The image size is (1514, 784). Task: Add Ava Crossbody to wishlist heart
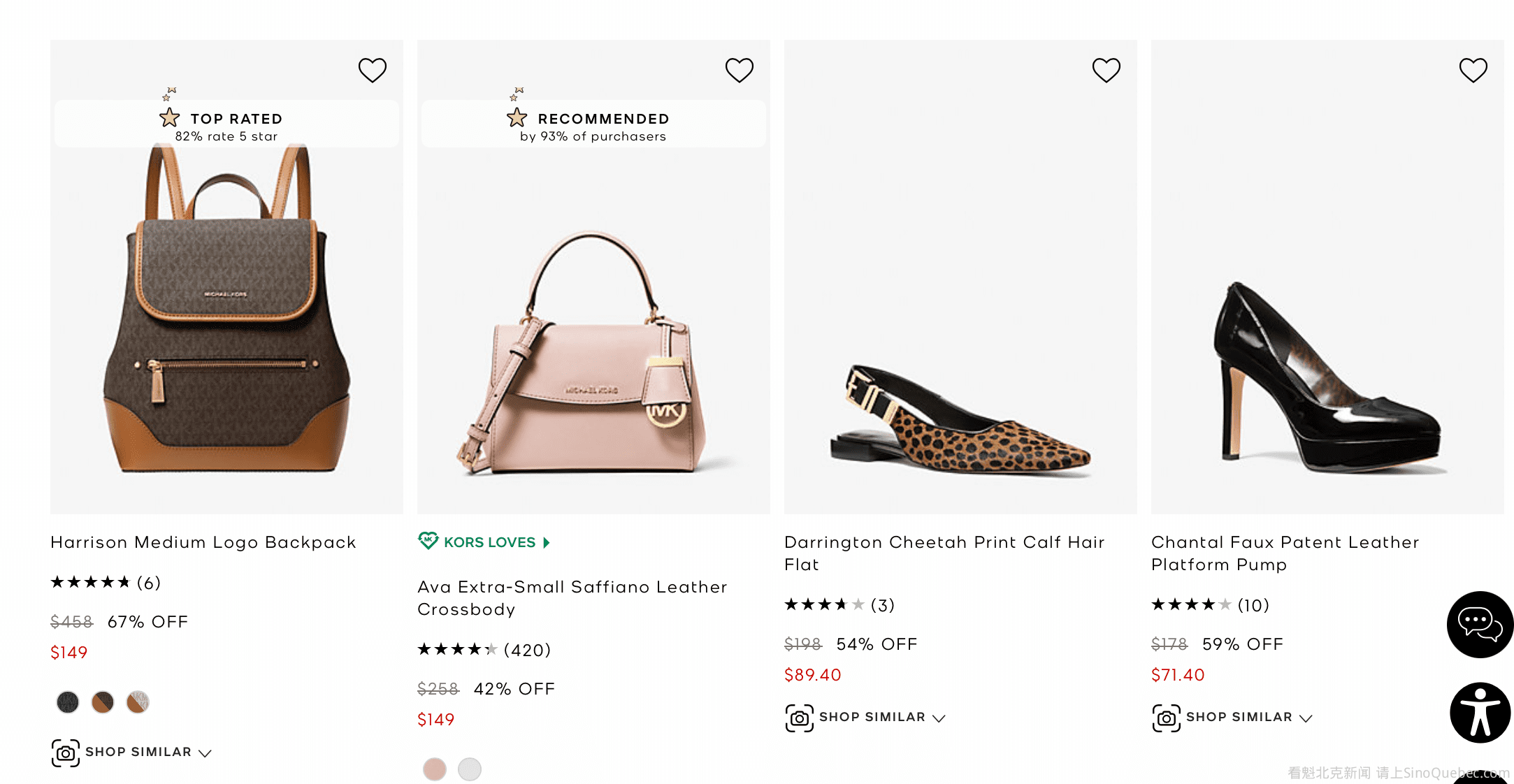(x=740, y=70)
